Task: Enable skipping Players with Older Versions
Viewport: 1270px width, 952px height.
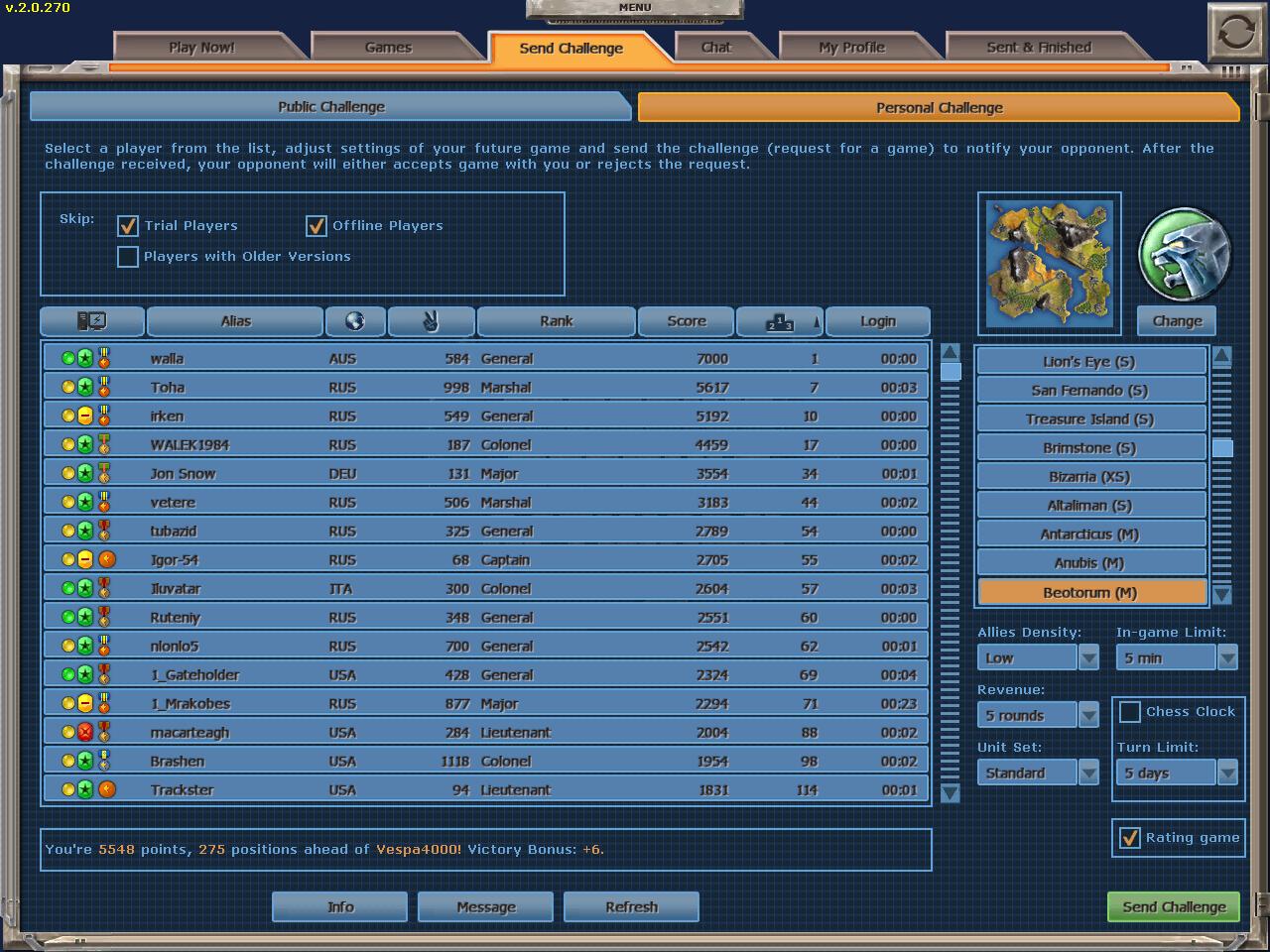Action: coord(128,257)
